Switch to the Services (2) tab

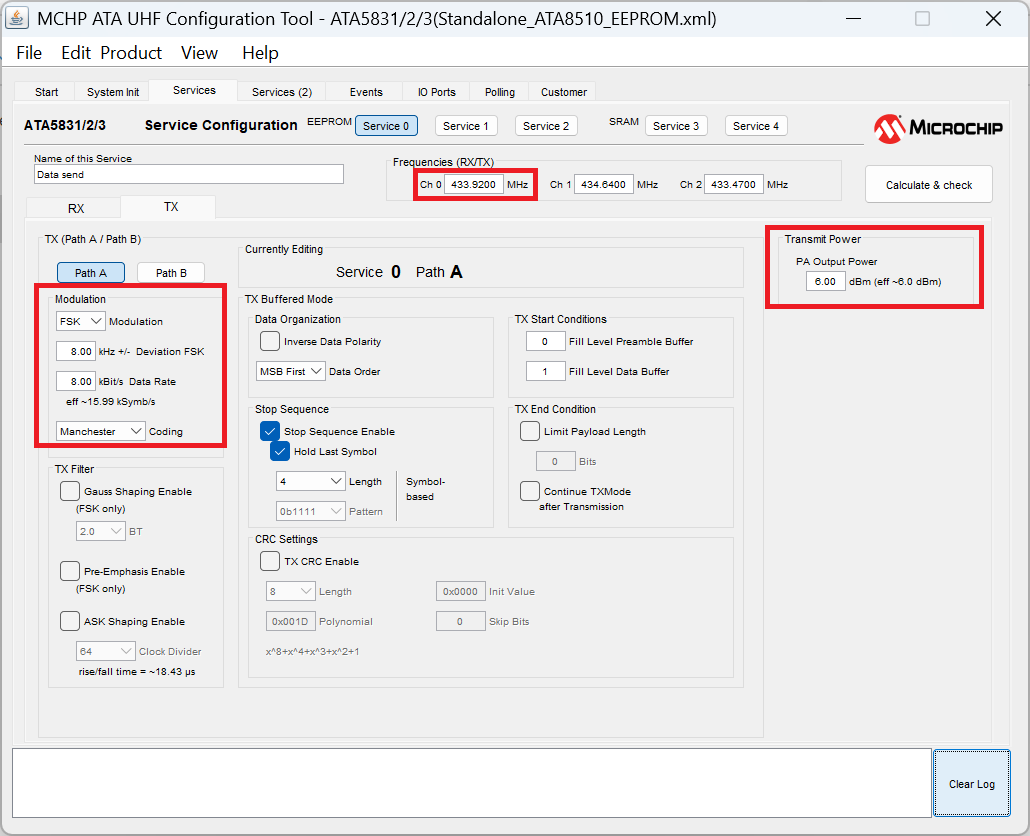[x=282, y=92]
